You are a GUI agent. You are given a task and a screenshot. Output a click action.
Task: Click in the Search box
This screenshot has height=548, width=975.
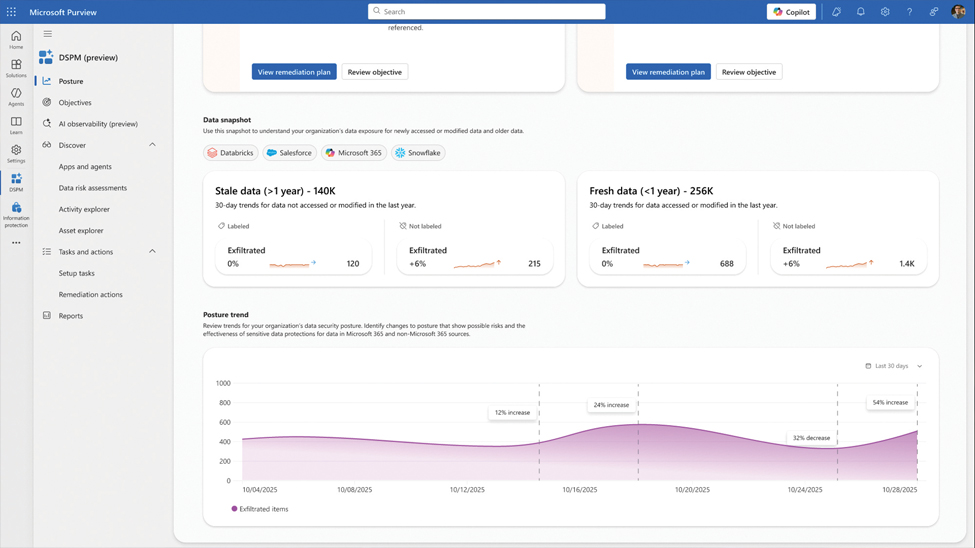(x=486, y=12)
